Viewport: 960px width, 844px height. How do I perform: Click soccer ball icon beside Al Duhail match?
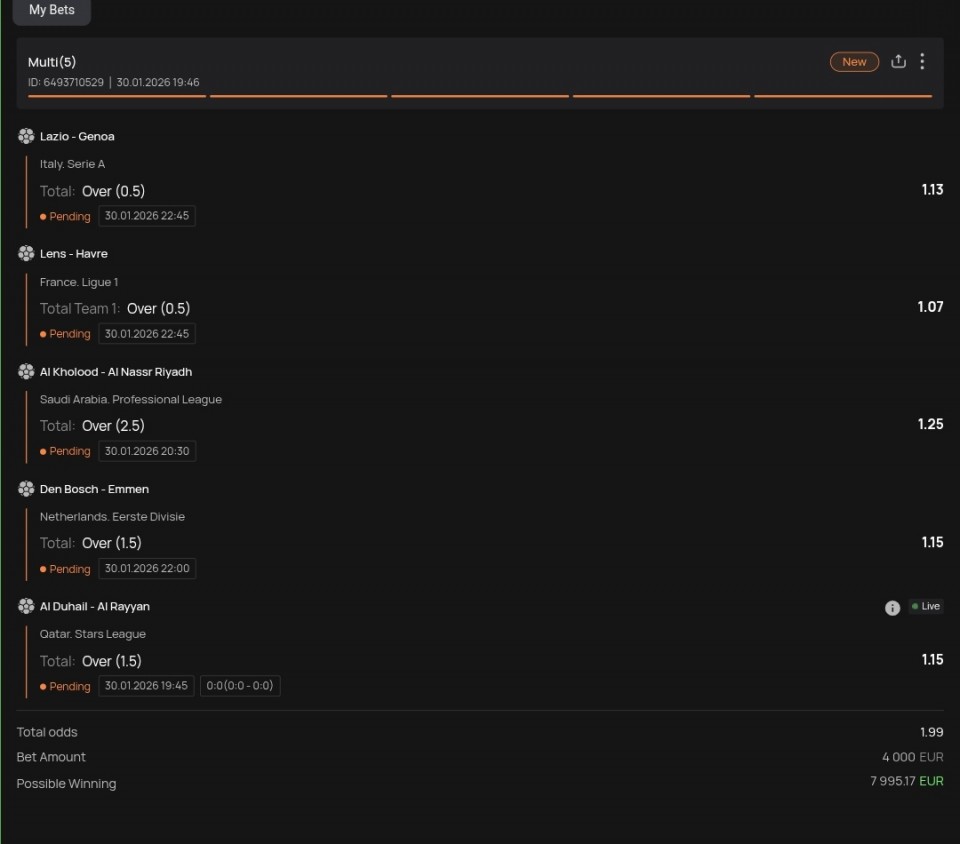pos(26,607)
